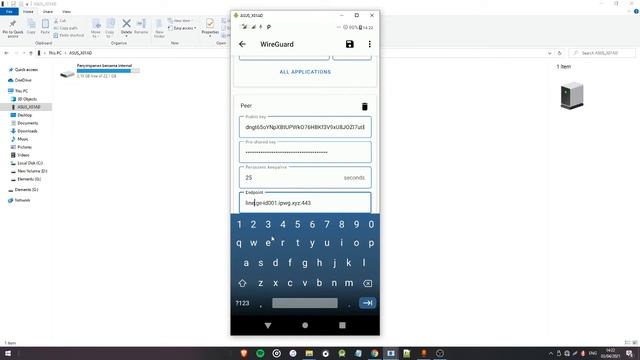Open the Penyimpanan bersama internal storage item
Screen dimensions: 640x360
tap(100, 71)
